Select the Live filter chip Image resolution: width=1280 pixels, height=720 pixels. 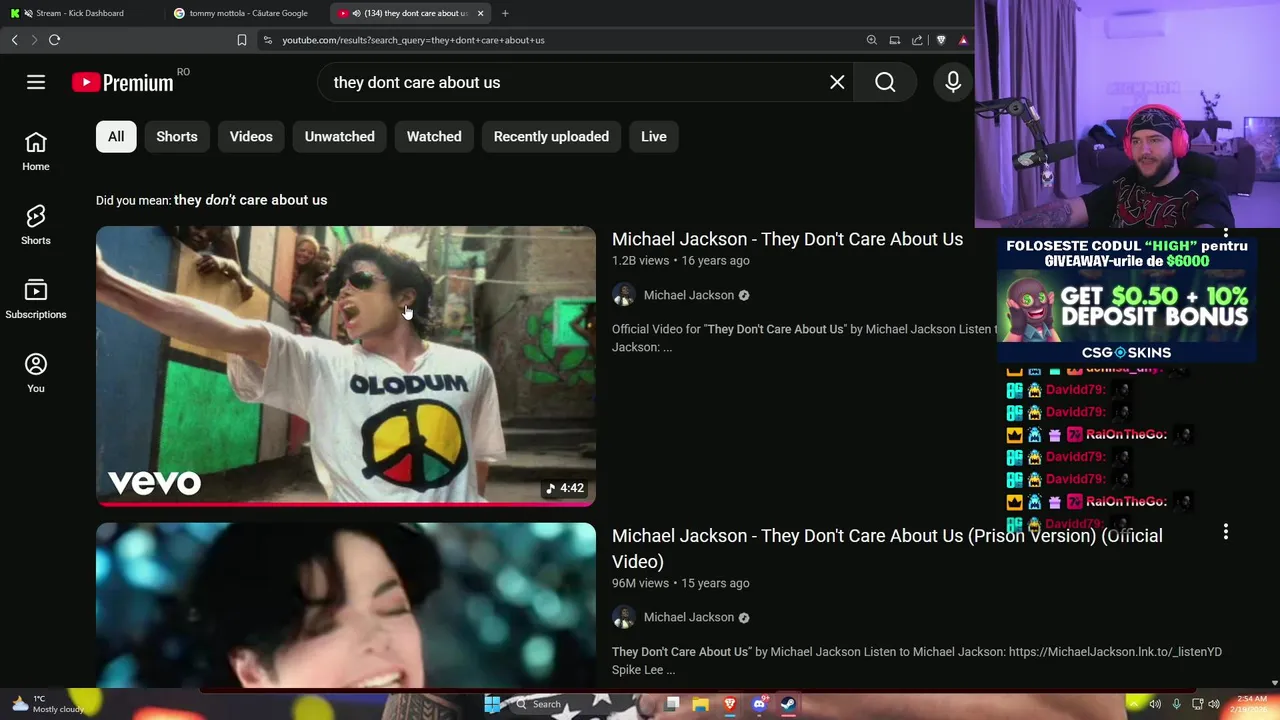[654, 136]
